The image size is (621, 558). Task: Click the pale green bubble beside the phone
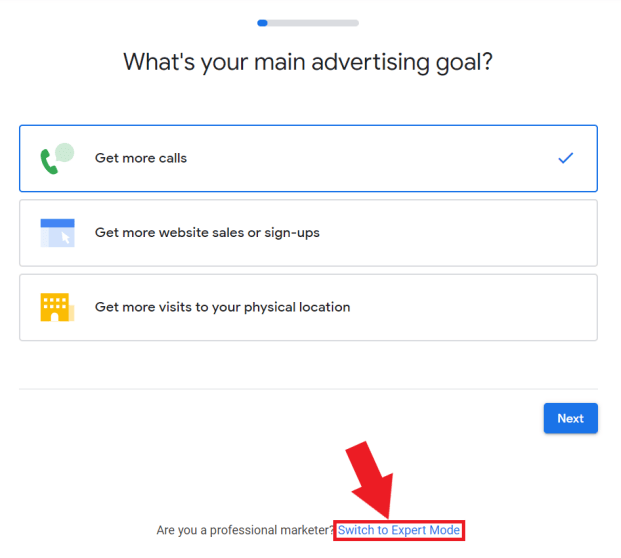(x=65, y=152)
